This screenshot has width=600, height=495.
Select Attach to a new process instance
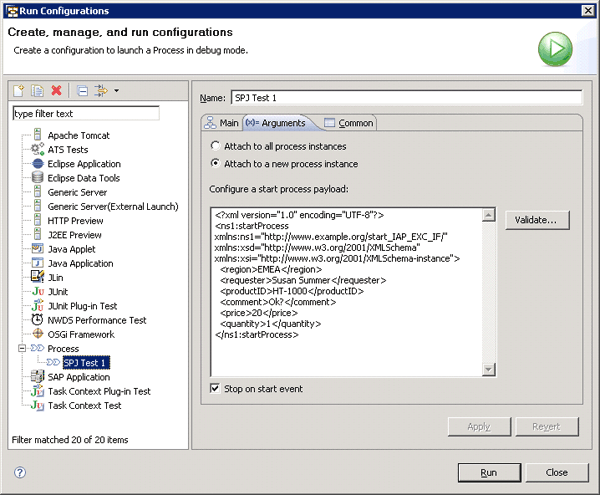tap(215, 163)
